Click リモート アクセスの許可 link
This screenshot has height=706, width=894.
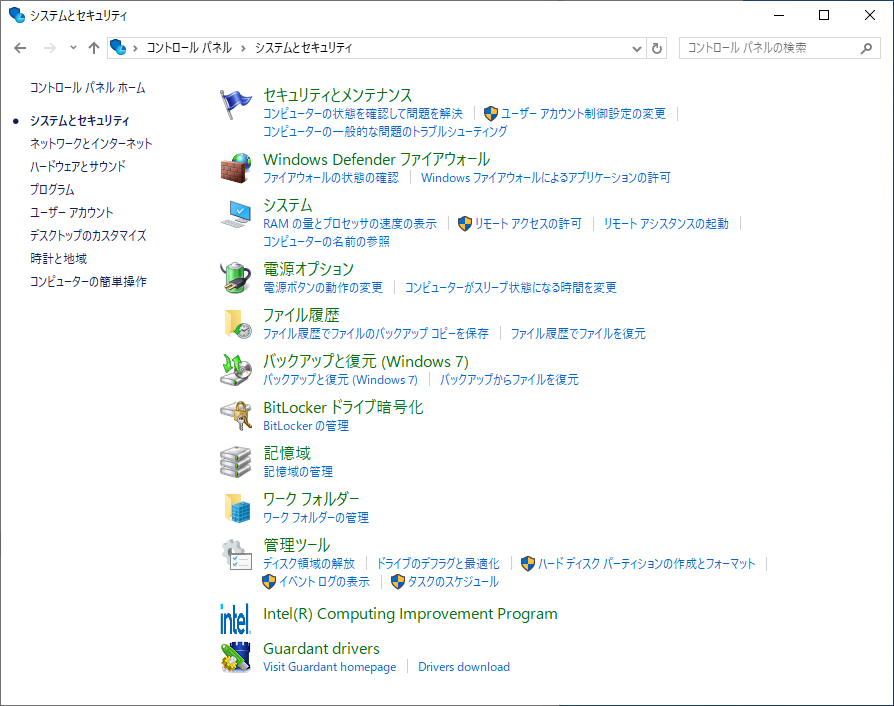[528, 224]
